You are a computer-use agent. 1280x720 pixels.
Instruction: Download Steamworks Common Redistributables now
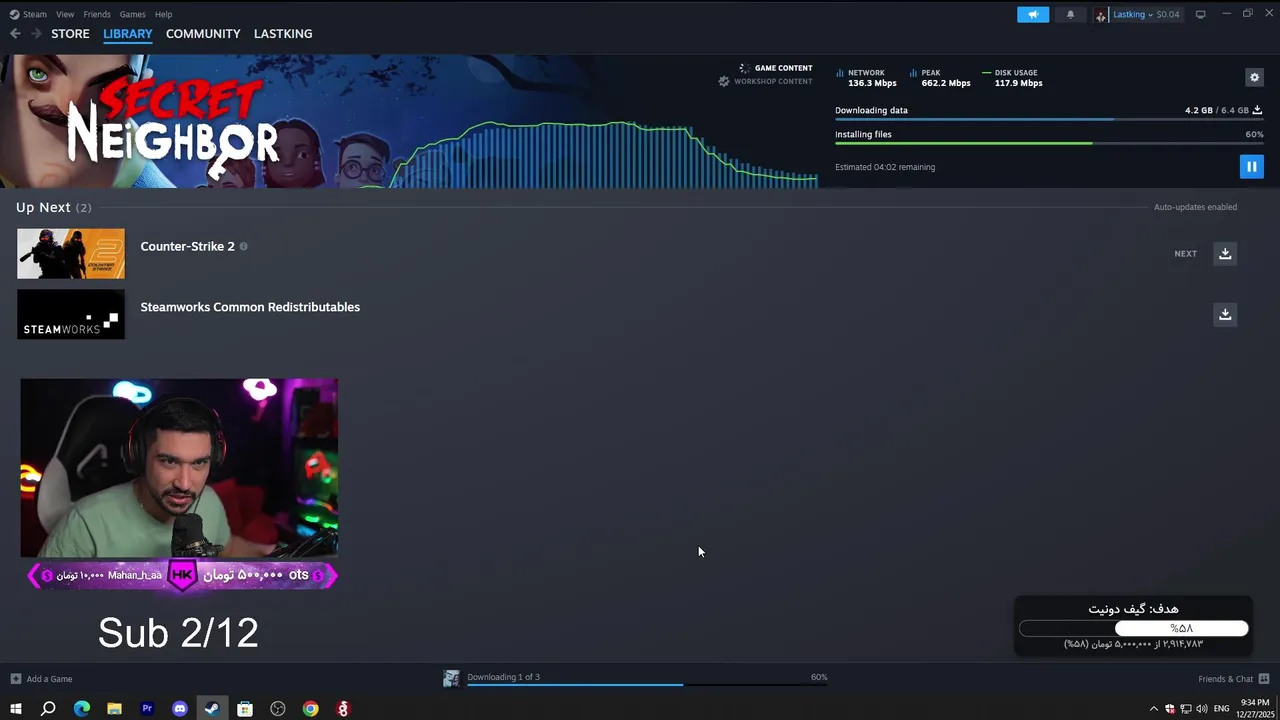click(1225, 314)
